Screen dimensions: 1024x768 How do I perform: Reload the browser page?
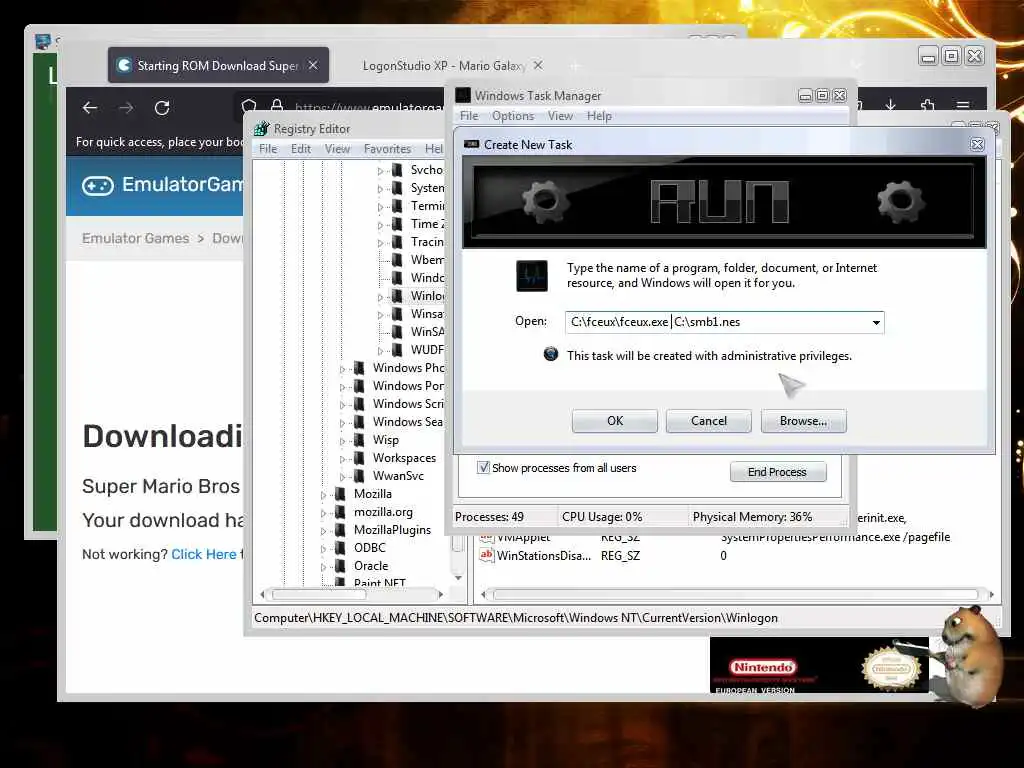(x=162, y=108)
